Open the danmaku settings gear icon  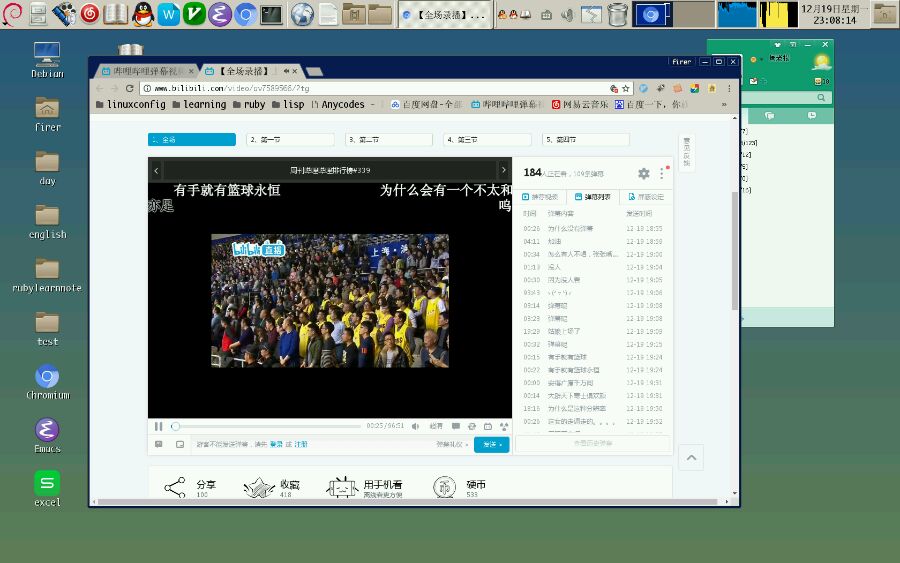[644, 173]
